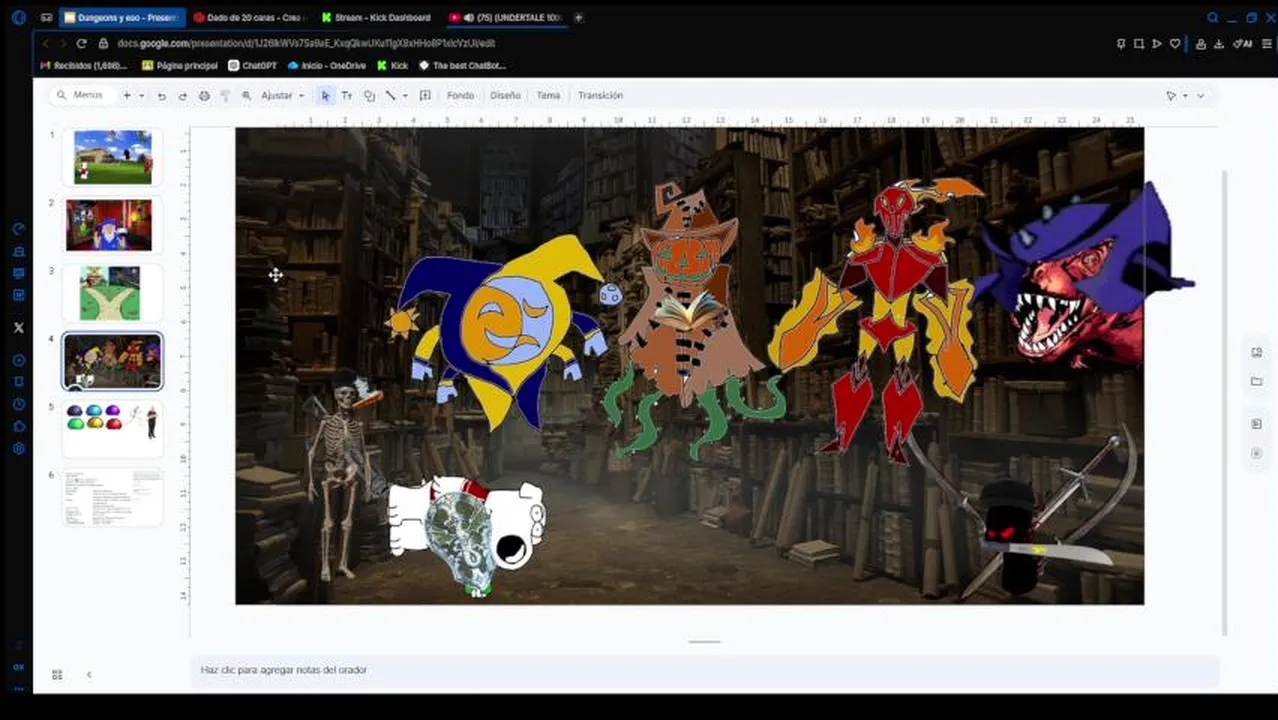Click the pointer mode icon at toolbar right

point(1171,96)
